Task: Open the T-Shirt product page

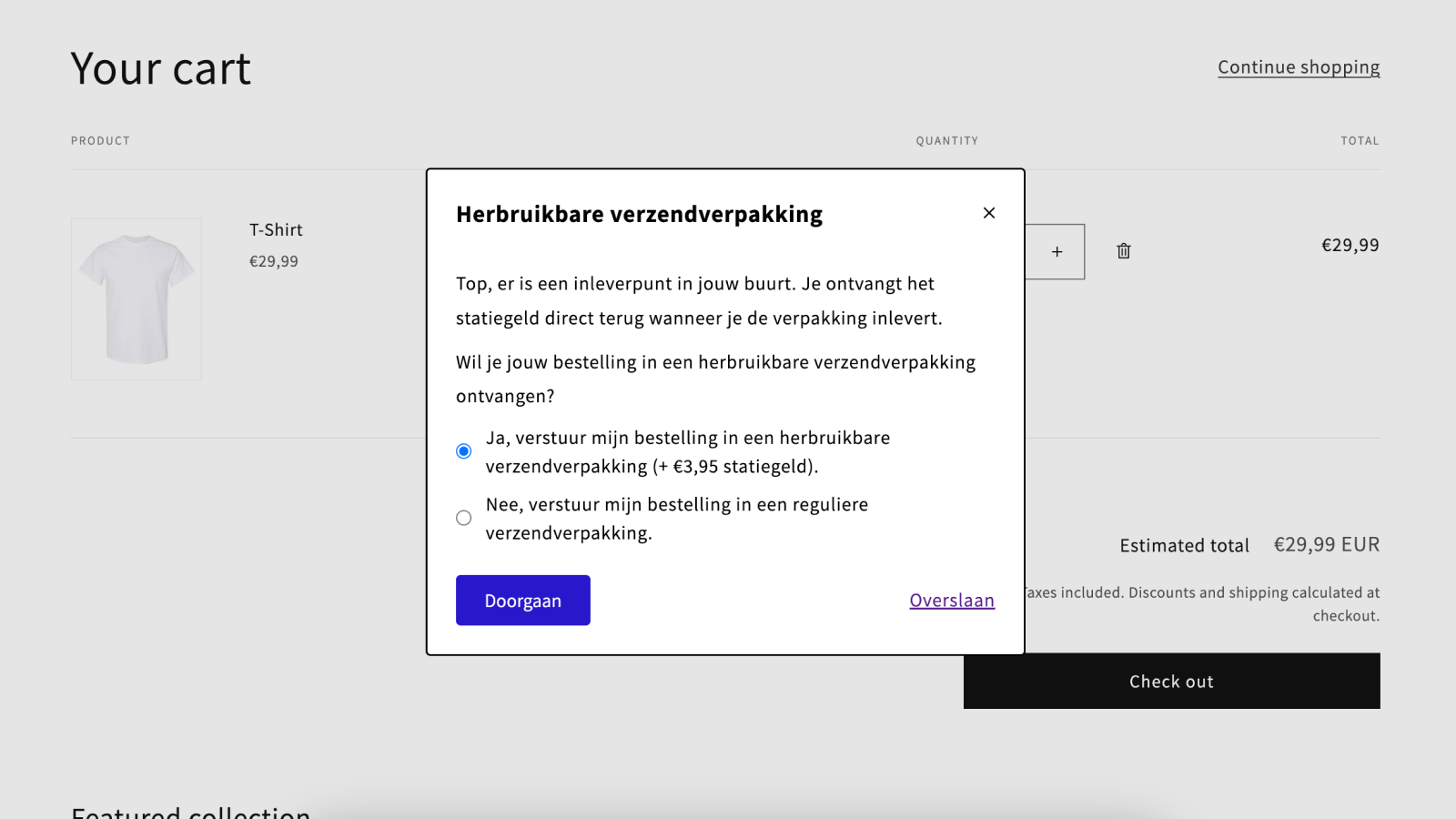Action: tap(275, 229)
